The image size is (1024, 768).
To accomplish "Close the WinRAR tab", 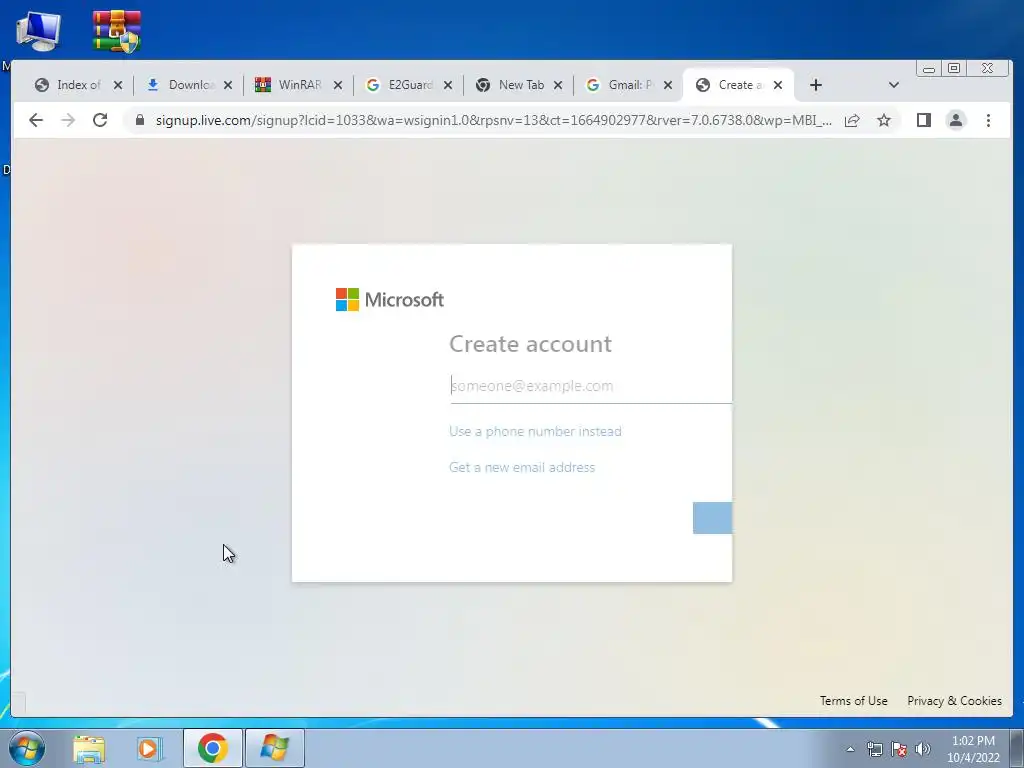I will 338,85.
